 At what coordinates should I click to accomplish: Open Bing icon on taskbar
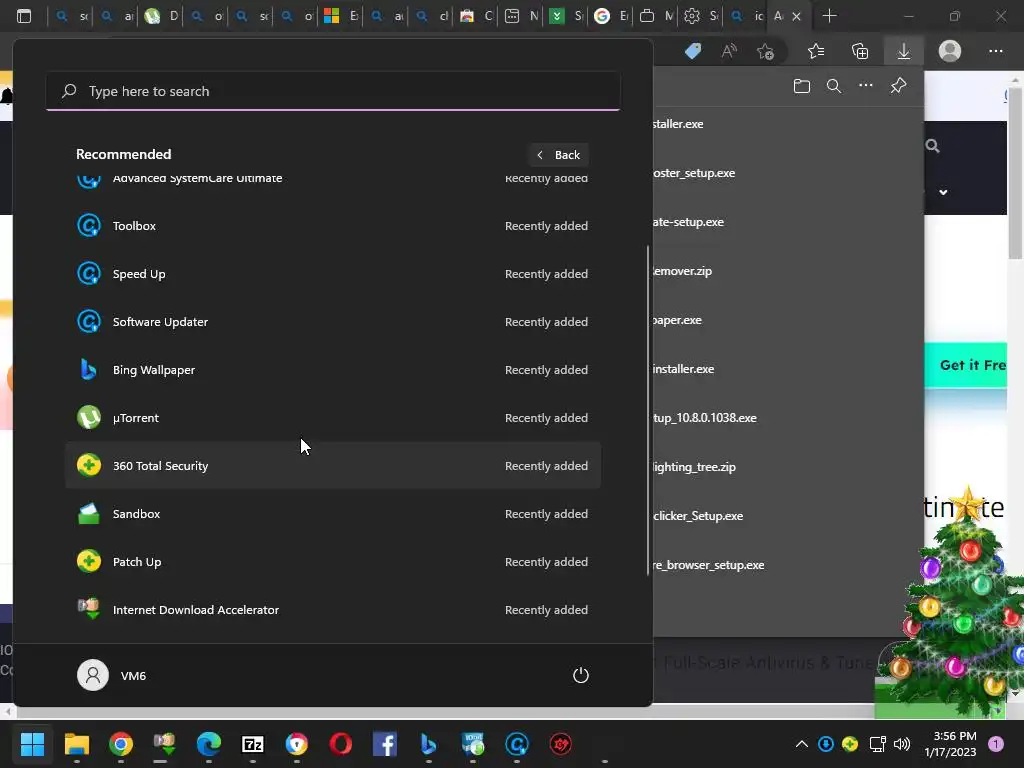[x=428, y=744]
